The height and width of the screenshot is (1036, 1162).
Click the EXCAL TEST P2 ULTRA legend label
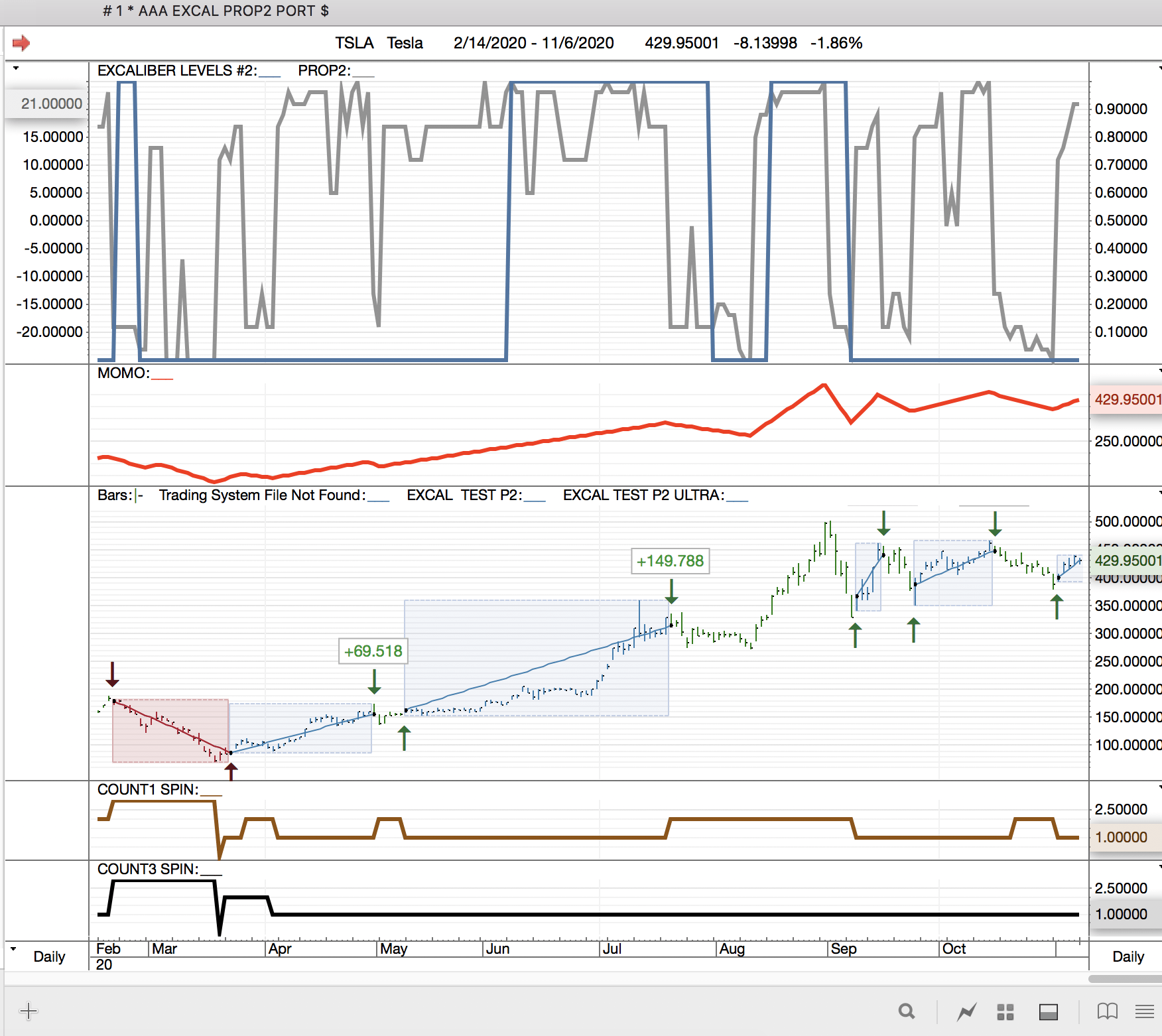(x=643, y=495)
